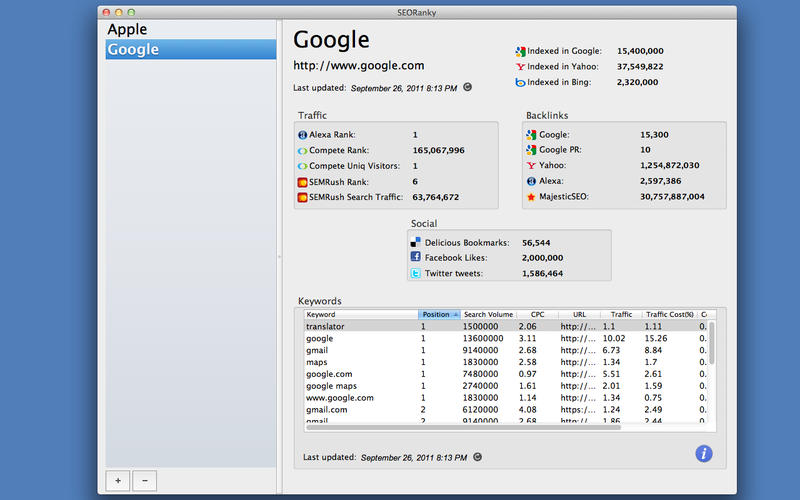Open the http://www.google.com link
Screen dimensions: 800x500
click(358, 66)
